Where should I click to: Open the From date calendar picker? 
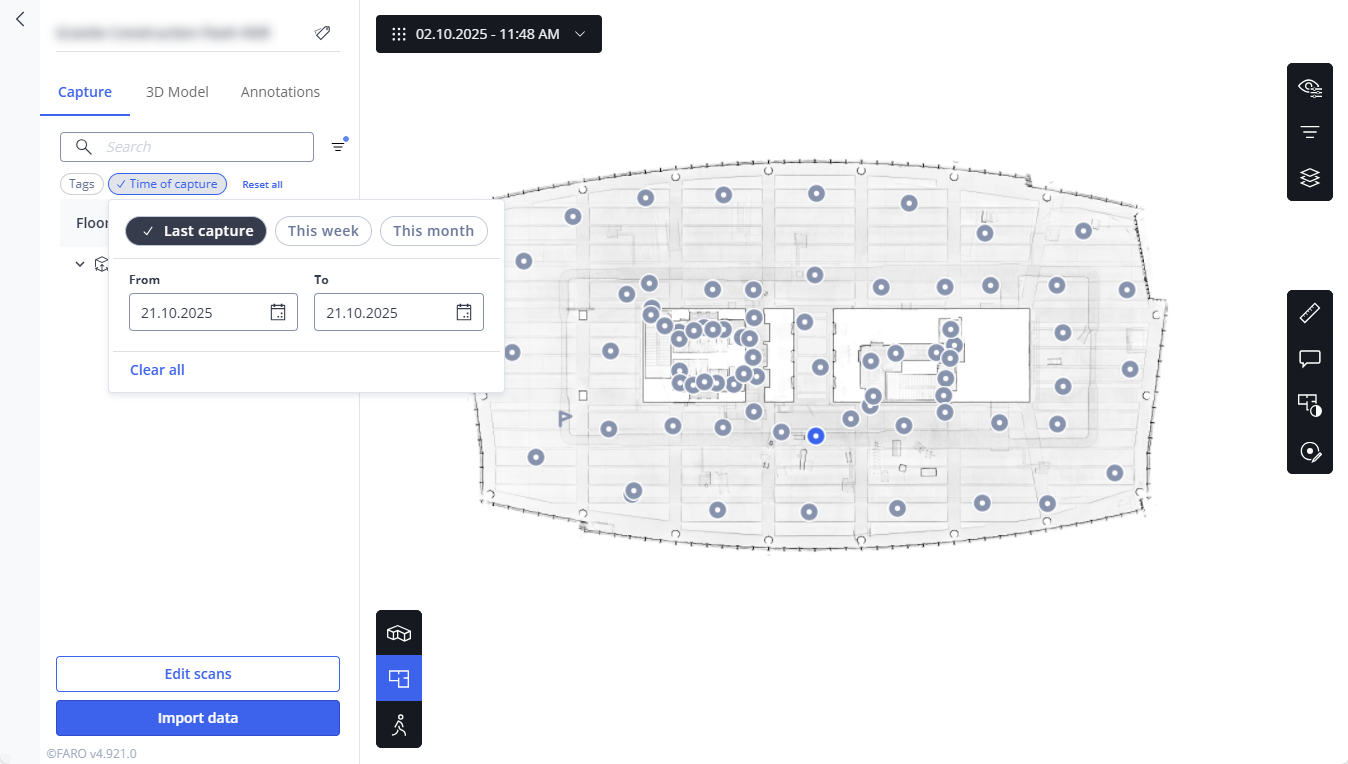[x=278, y=313]
